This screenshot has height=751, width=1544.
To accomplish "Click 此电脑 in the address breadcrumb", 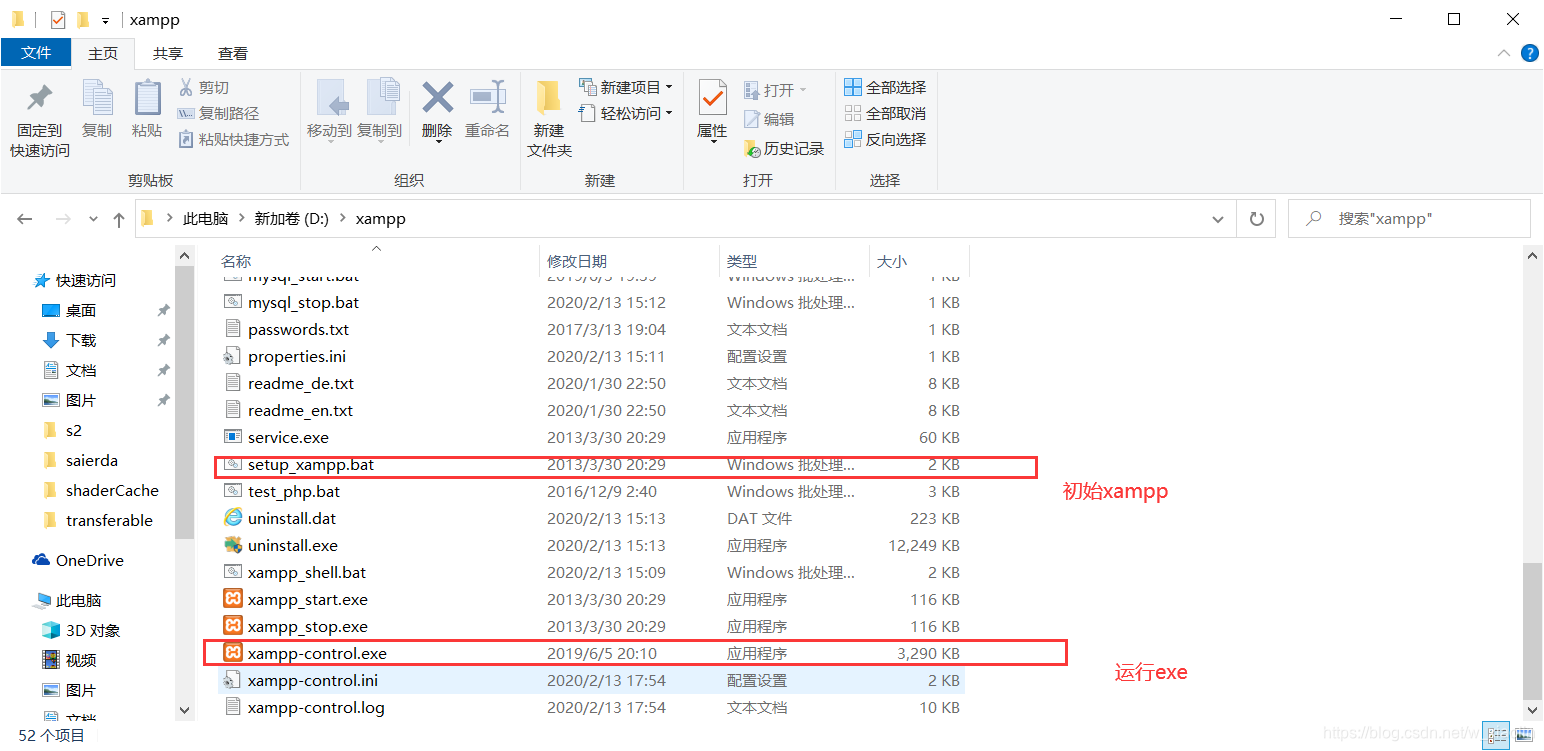I will [x=205, y=218].
